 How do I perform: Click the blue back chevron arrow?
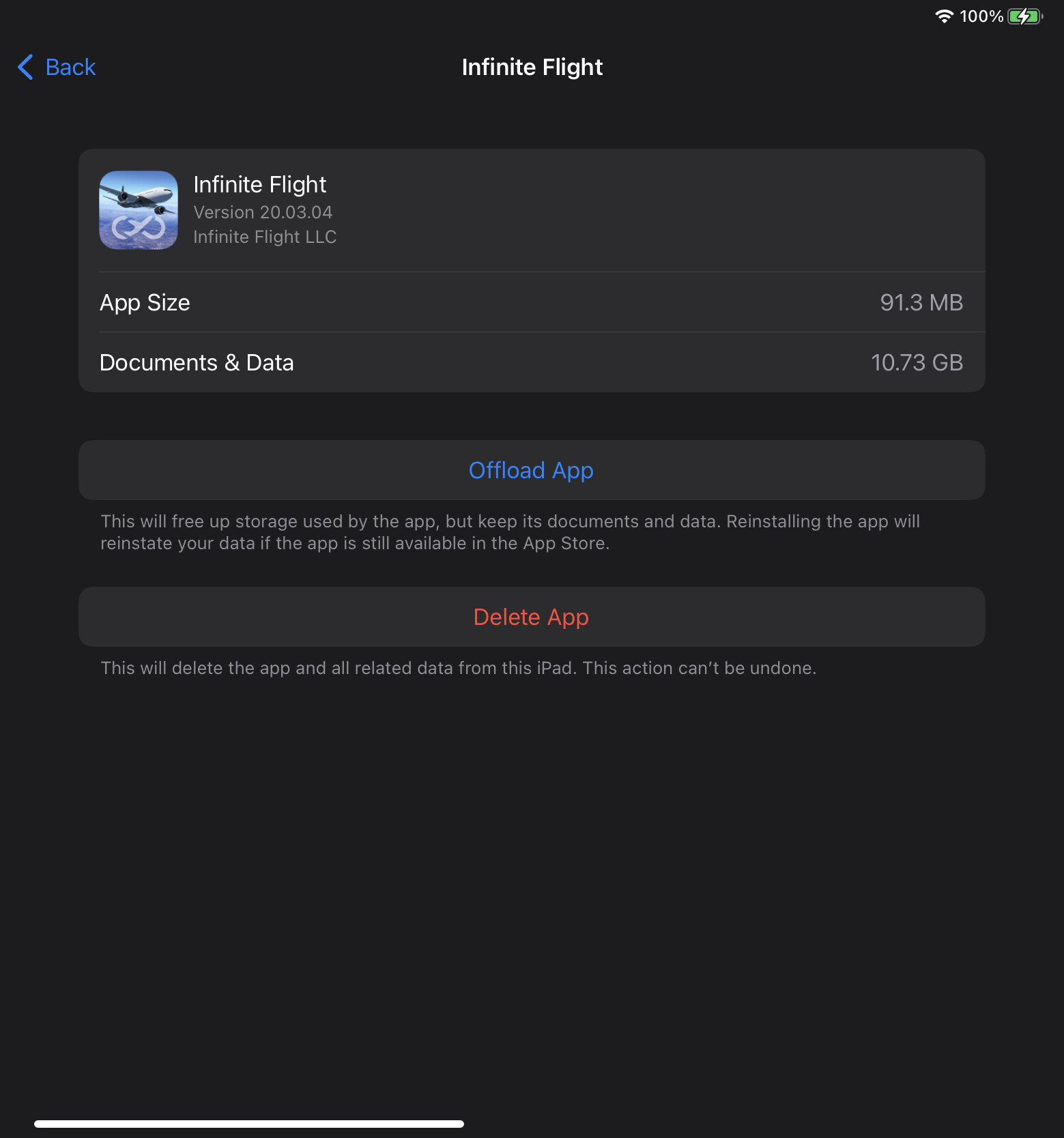[x=25, y=67]
